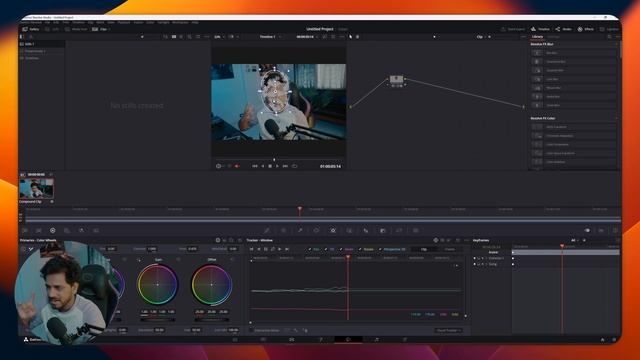This screenshot has height=360, width=640.
Task: Switch to the effects Settings tab
Action: pos(553,37)
